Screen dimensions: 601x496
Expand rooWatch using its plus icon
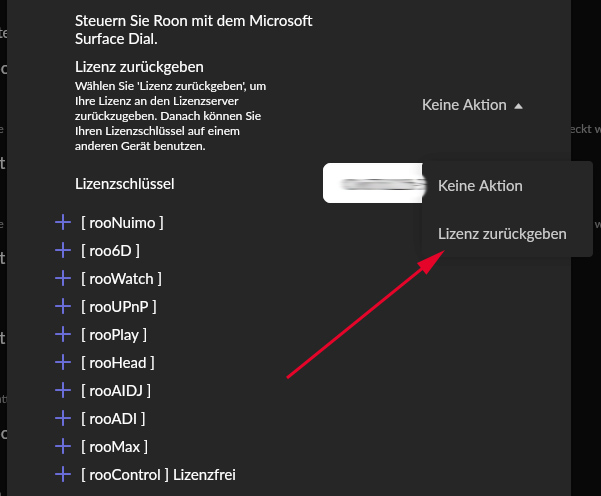[63, 278]
